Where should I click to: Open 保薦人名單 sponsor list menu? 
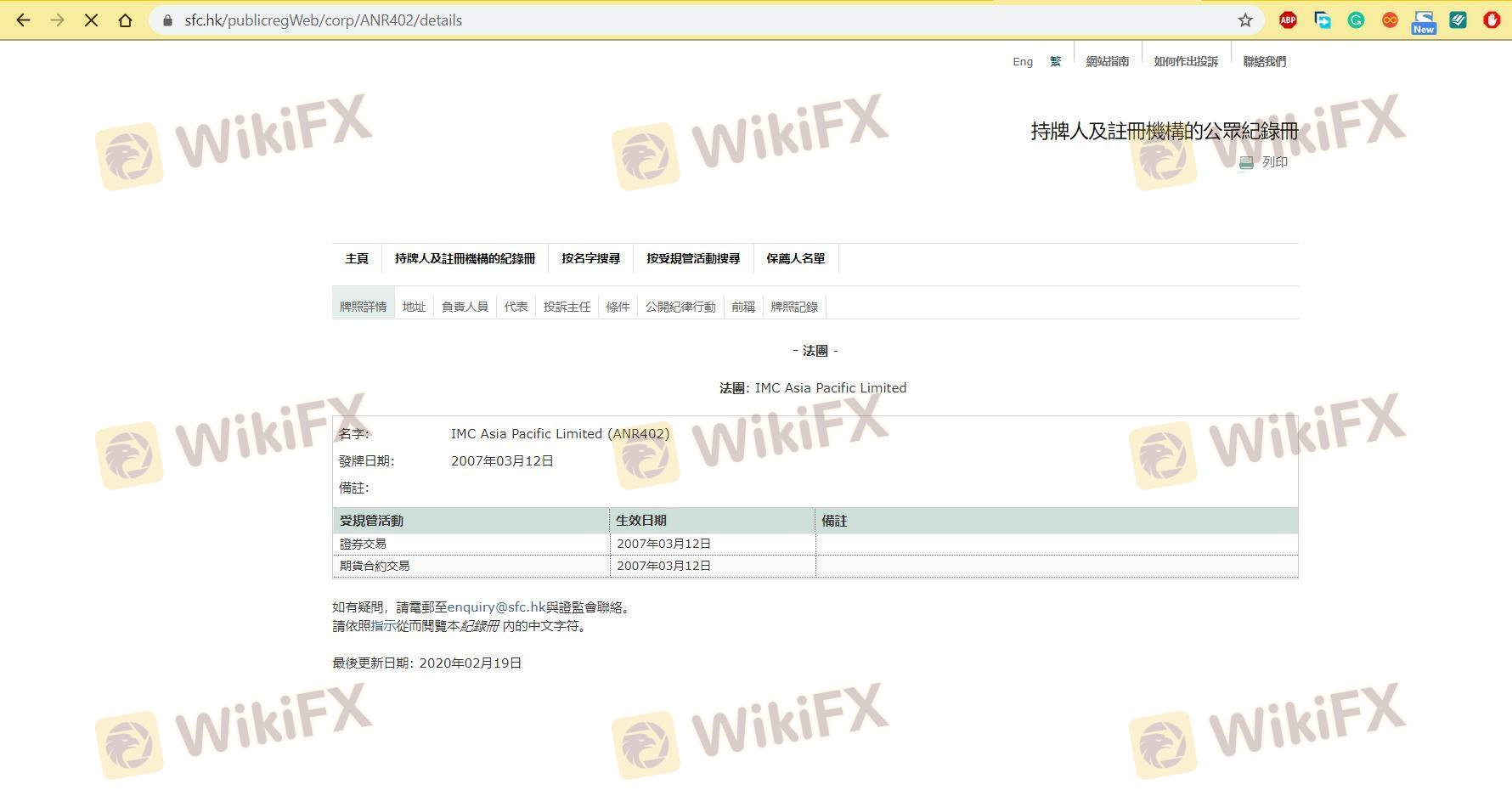click(x=795, y=258)
